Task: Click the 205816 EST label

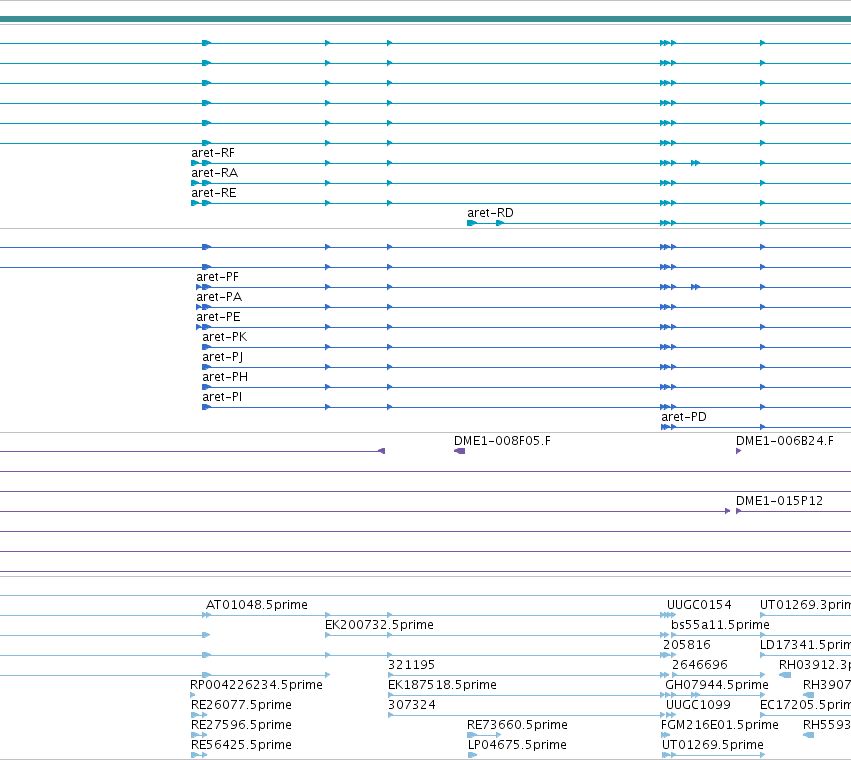Action: [687, 645]
